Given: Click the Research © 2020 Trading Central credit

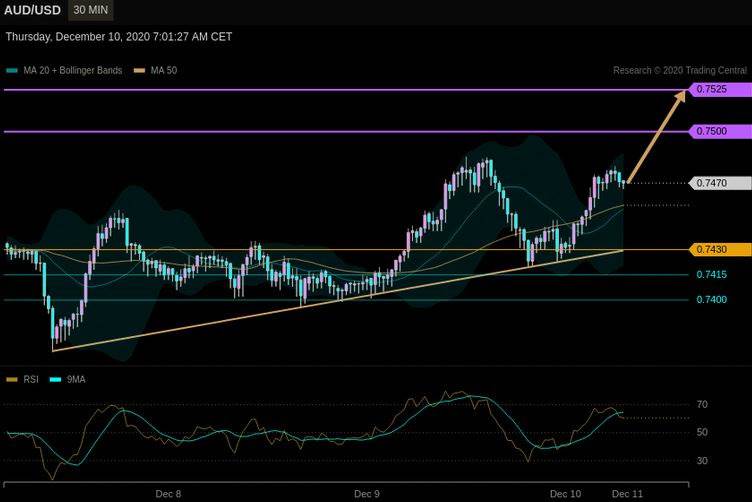Looking at the screenshot, I should pyautogui.click(x=680, y=70).
